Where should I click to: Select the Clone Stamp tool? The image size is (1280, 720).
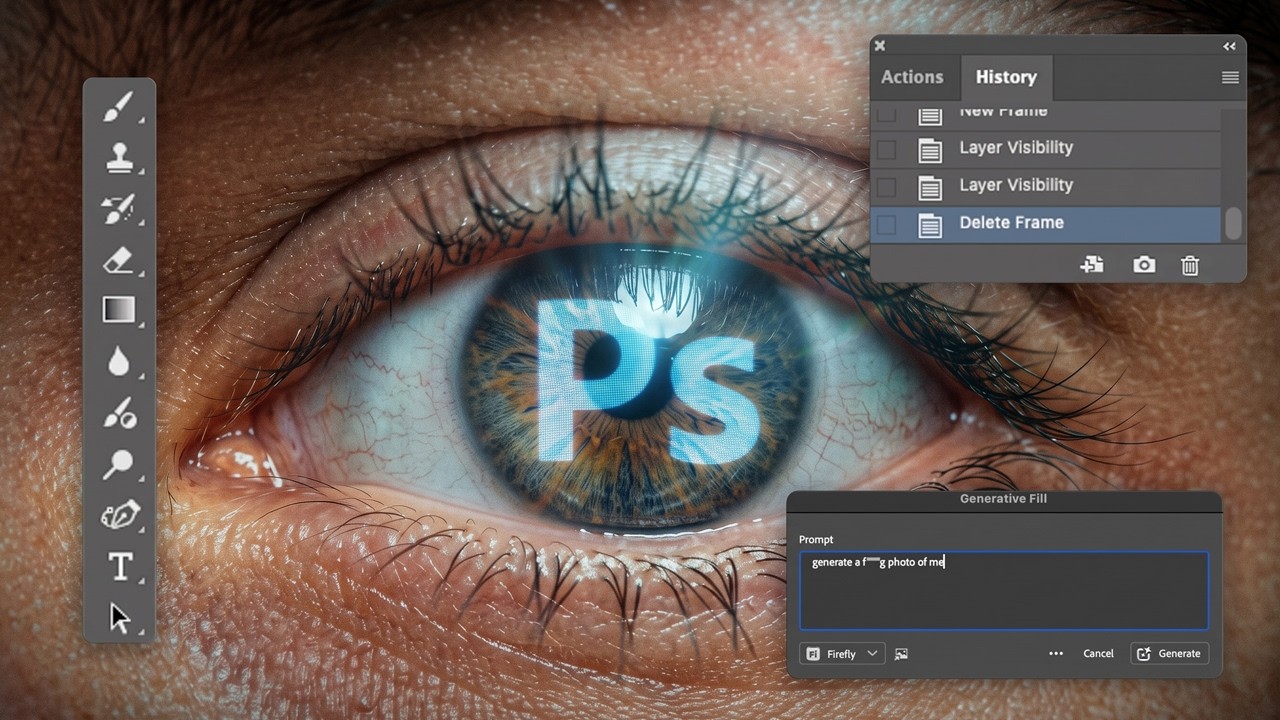(118, 157)
